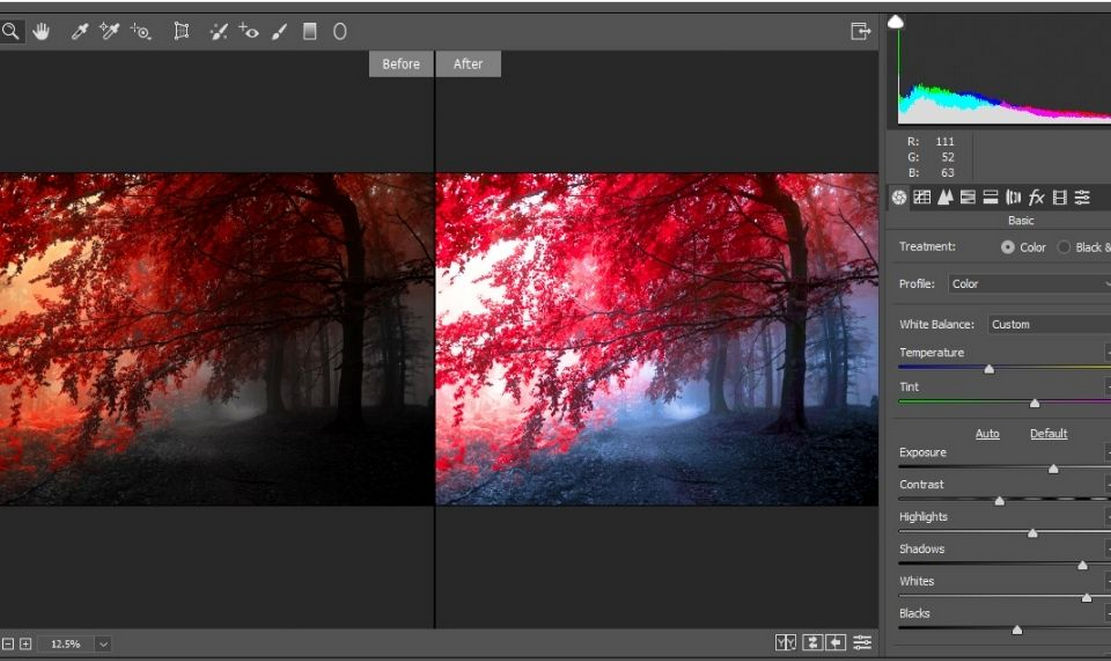
Task: Select the Color treatment radio button
Action: [x=1009, y=247]
